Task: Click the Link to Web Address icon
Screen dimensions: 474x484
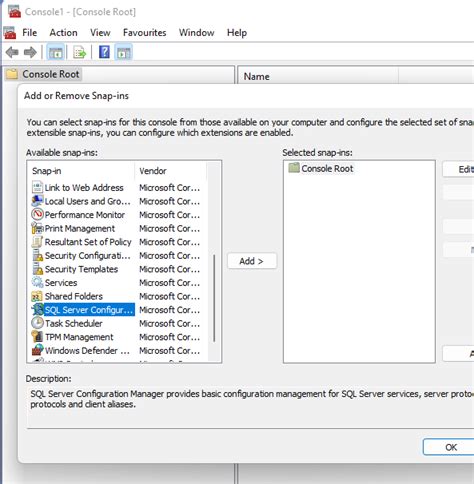Action: click(x=37, y=187)
